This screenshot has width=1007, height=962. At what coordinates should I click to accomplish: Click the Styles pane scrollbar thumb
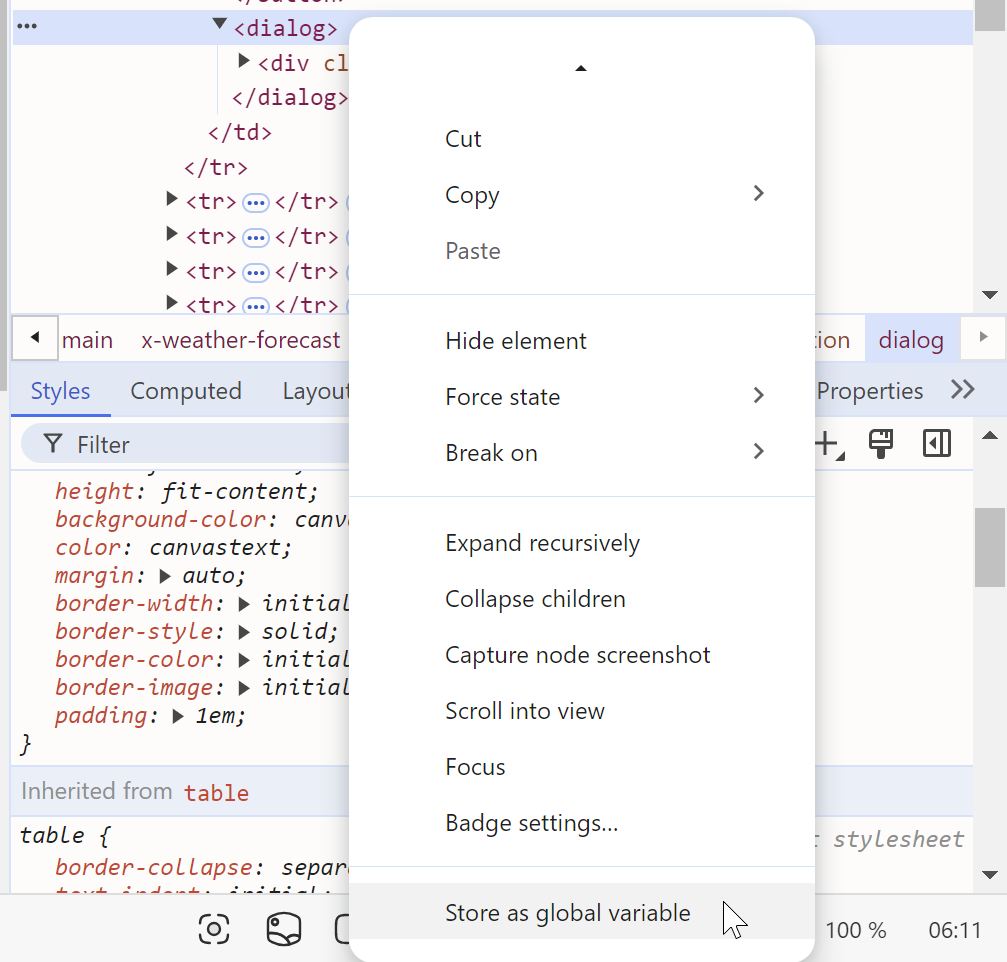coord(990,547)
